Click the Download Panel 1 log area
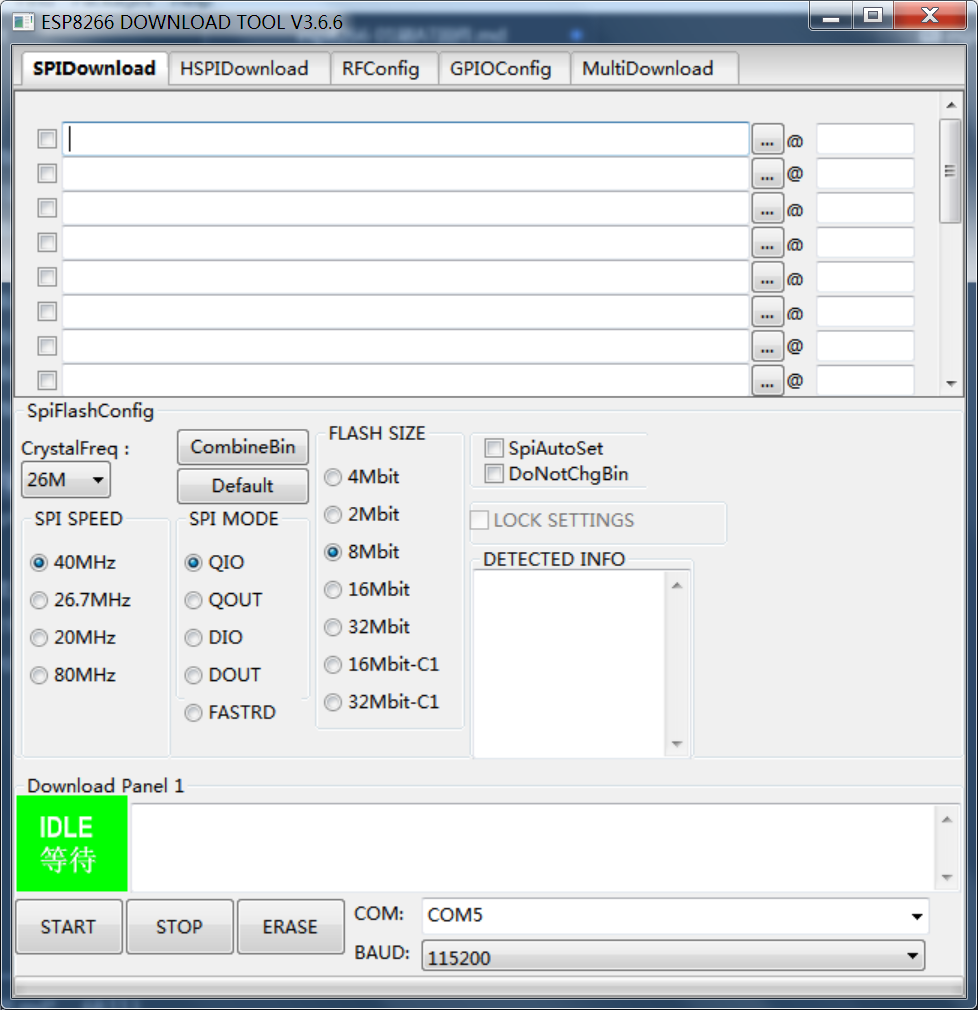This screenshot has width=978, height=1010. click(x=533, y=848)
